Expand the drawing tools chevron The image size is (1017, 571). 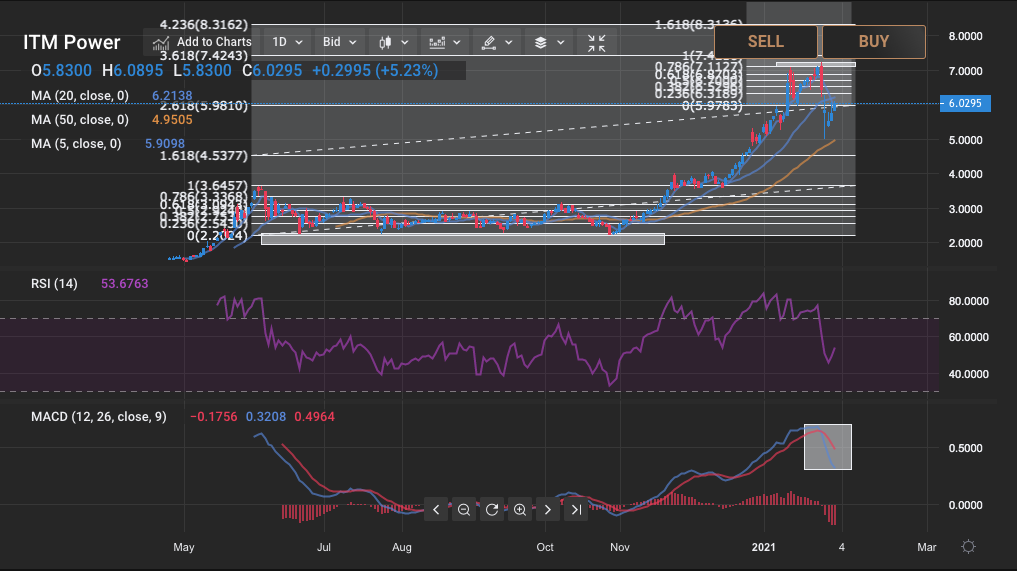[508, 42]
